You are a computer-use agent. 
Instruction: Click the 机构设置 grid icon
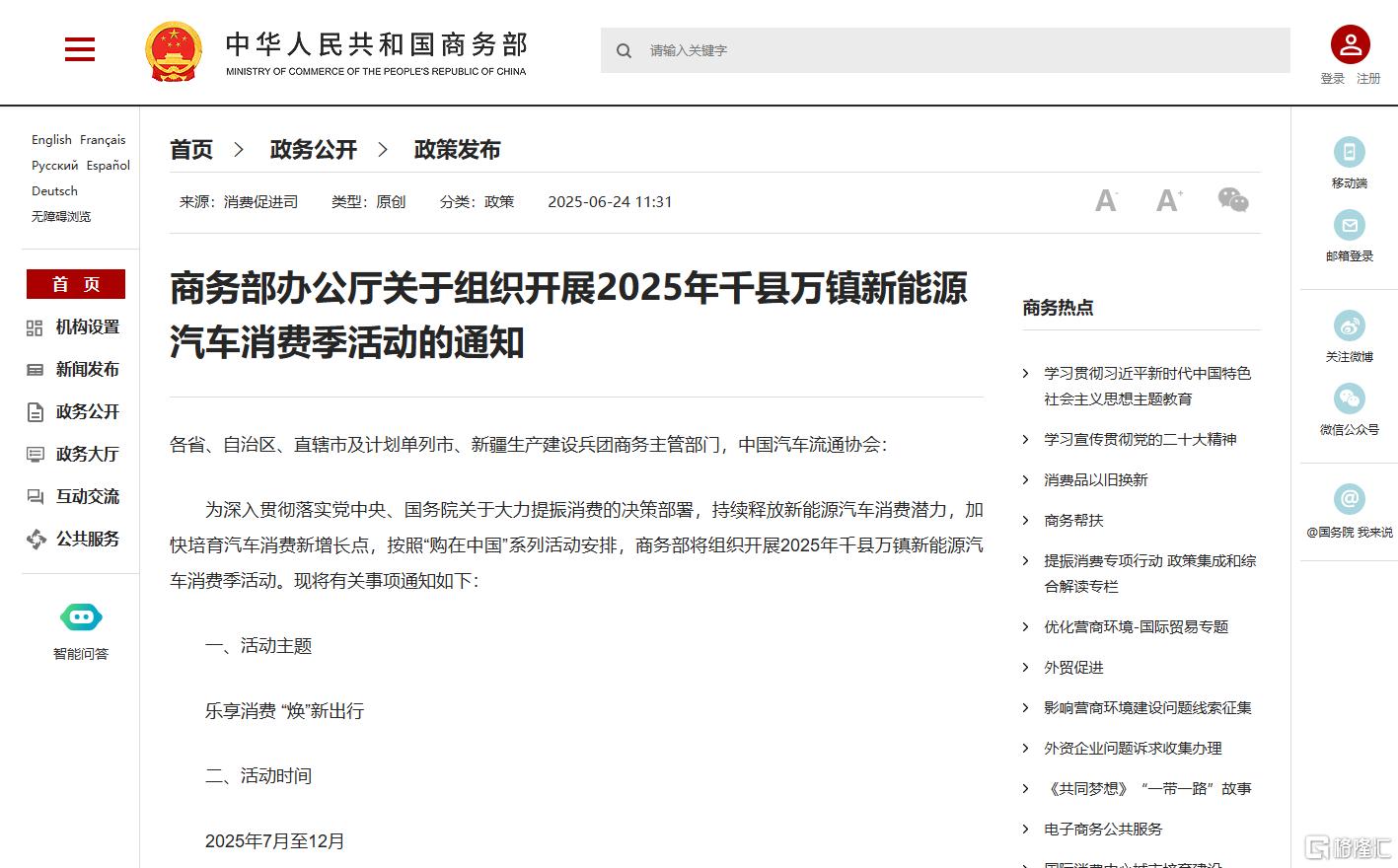(35, 327)
